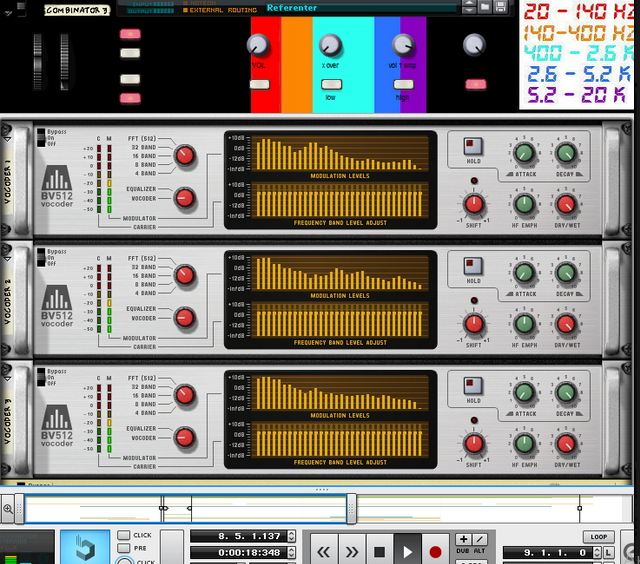Click the Decay knob on Vocoder 2

pos(566,273)
